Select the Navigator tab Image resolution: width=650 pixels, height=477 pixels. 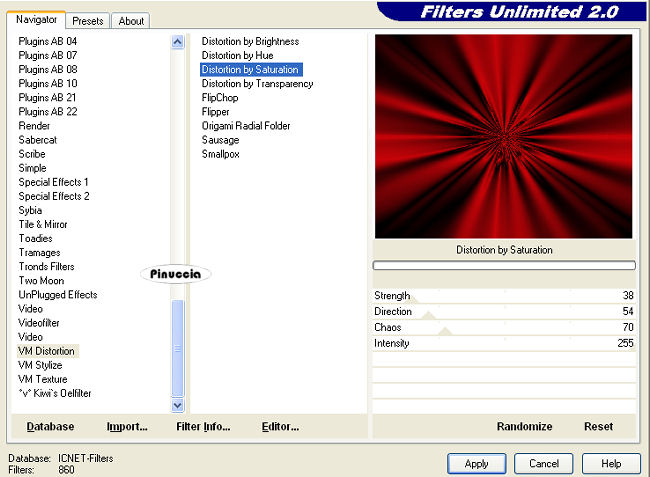tap(36, 19)
